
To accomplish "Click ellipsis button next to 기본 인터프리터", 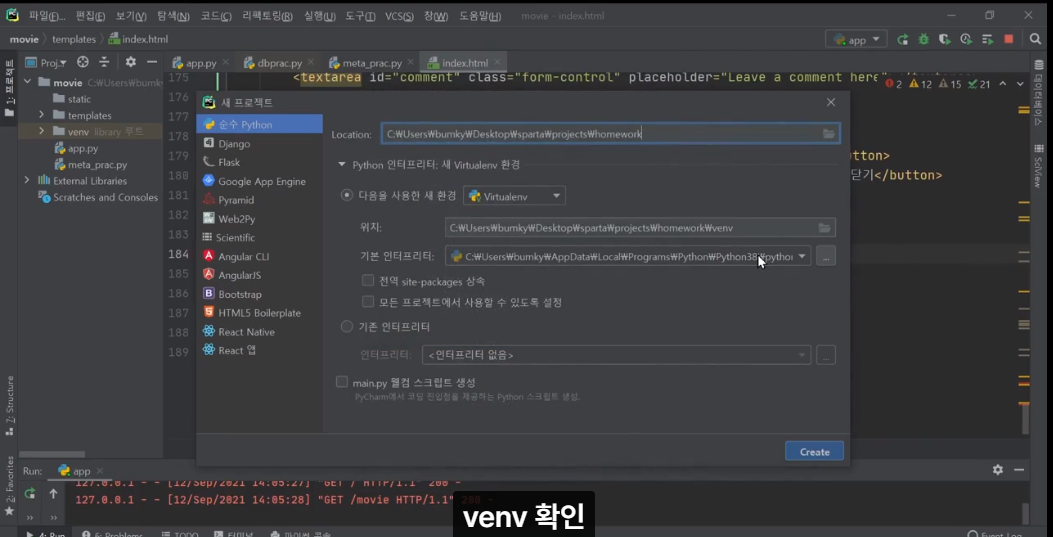I will pyautogui.click(x=826, y=256).
